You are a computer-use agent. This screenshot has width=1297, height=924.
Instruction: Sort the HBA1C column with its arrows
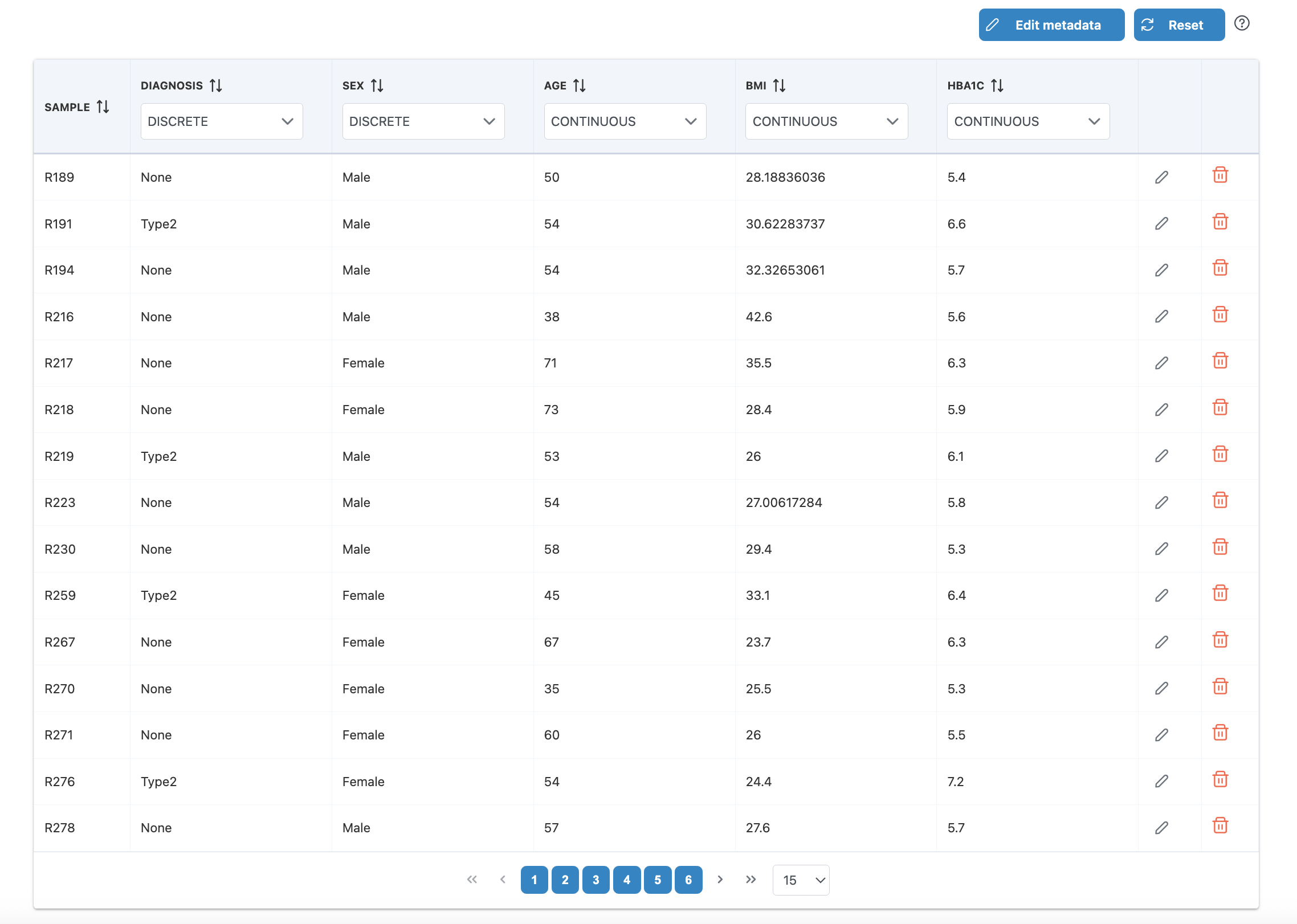(997, 85)
